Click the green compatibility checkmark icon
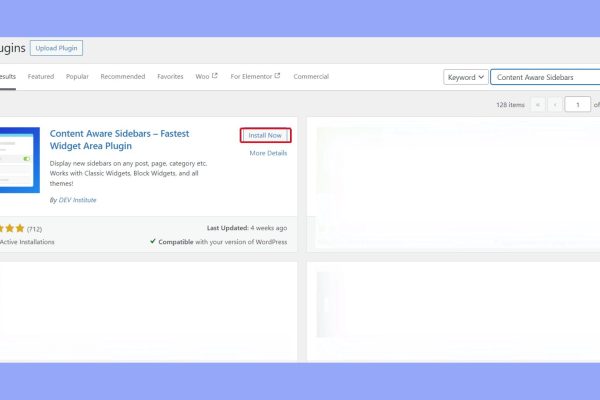600x400 pixels. 153,241
